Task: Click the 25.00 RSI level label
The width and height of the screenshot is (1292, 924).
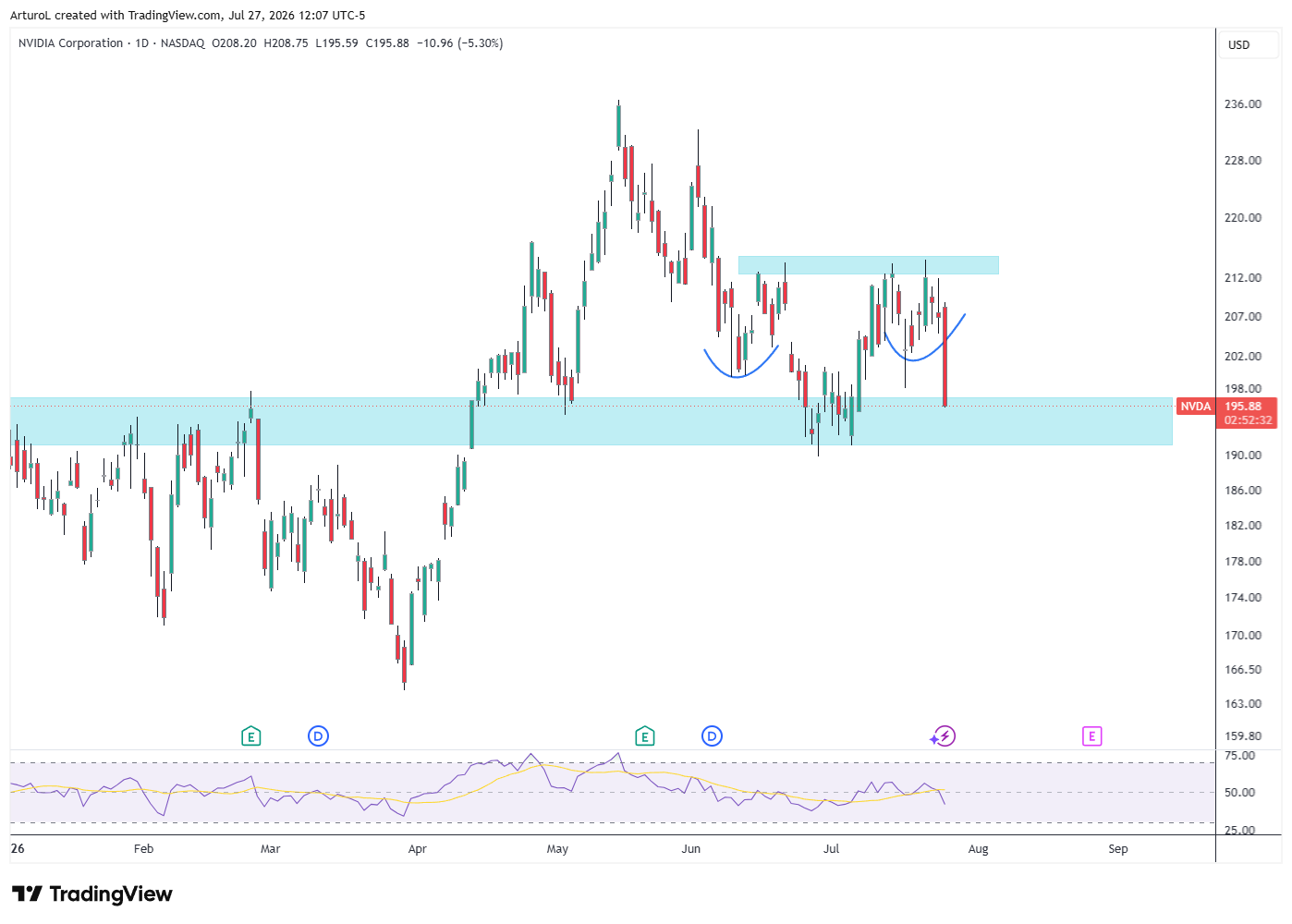Action: (x=1240, y=831)
